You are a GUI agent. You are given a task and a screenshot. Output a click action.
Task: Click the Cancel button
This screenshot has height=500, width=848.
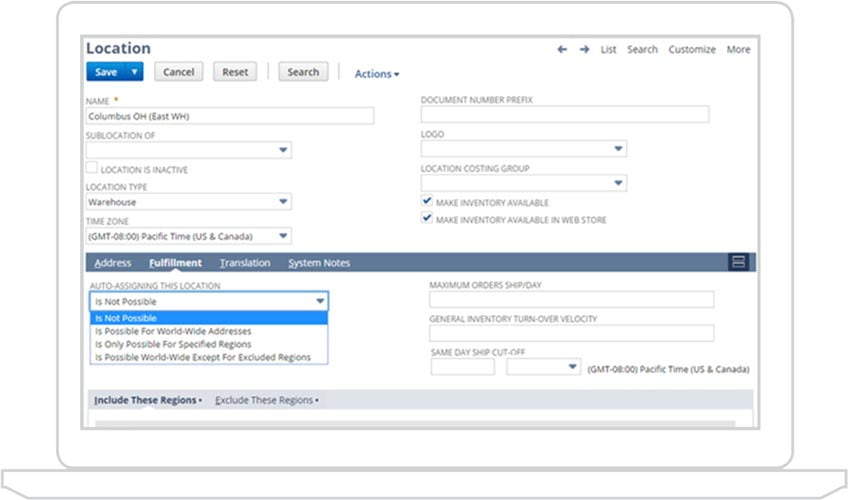179,72
